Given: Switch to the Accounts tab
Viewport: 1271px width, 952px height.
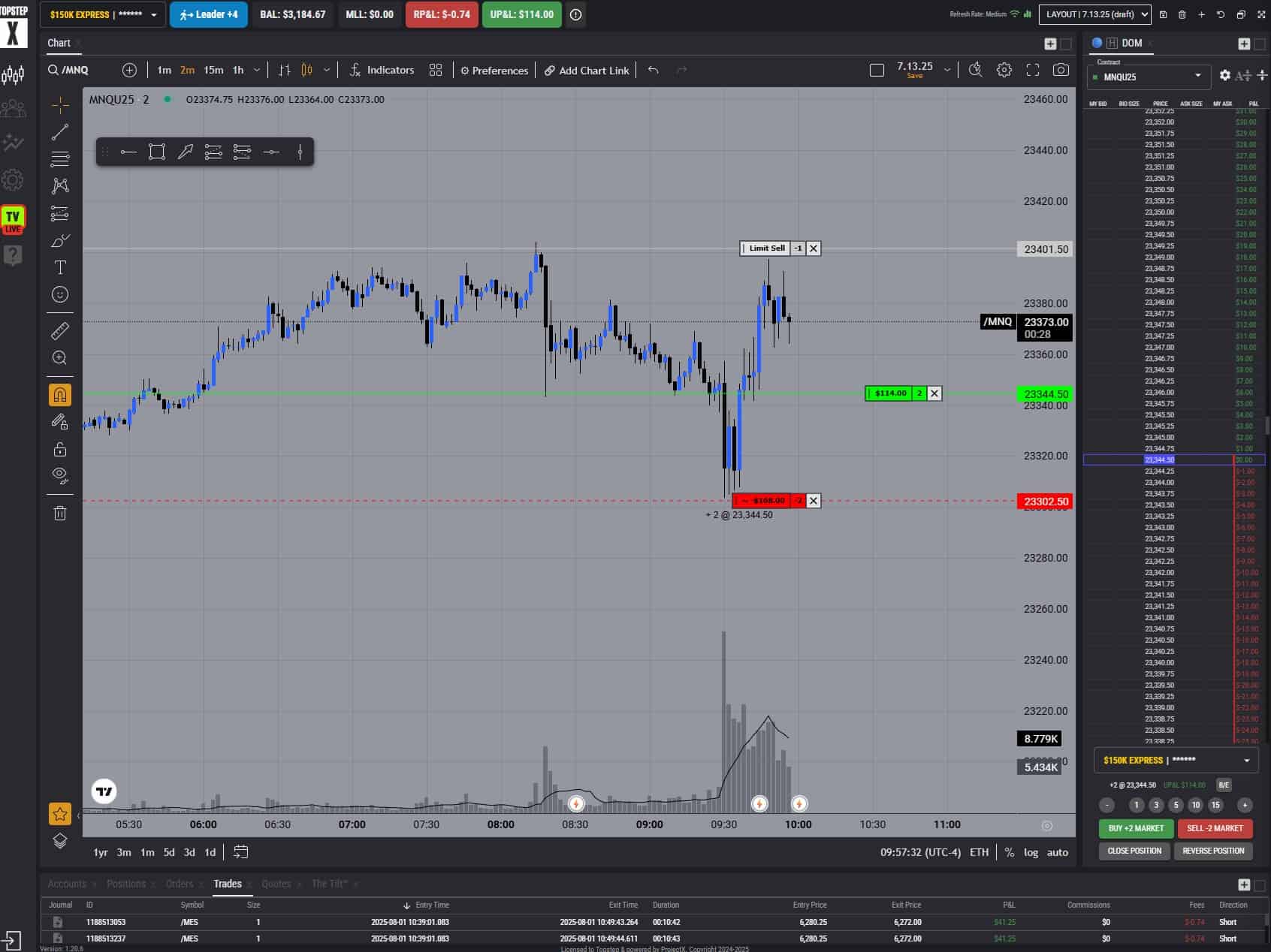Looking at the screenshot, I should [x=67, y=884].
